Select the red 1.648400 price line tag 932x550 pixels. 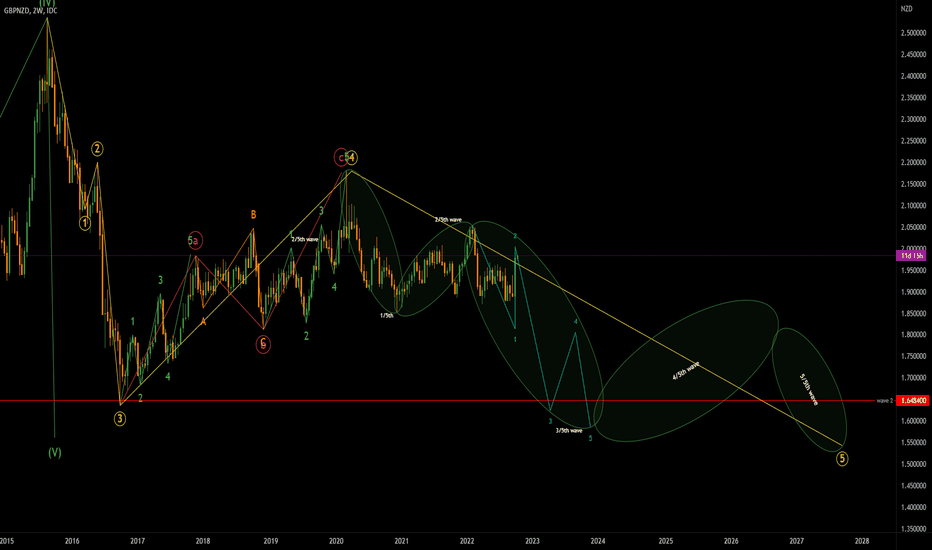coord(912,401)
